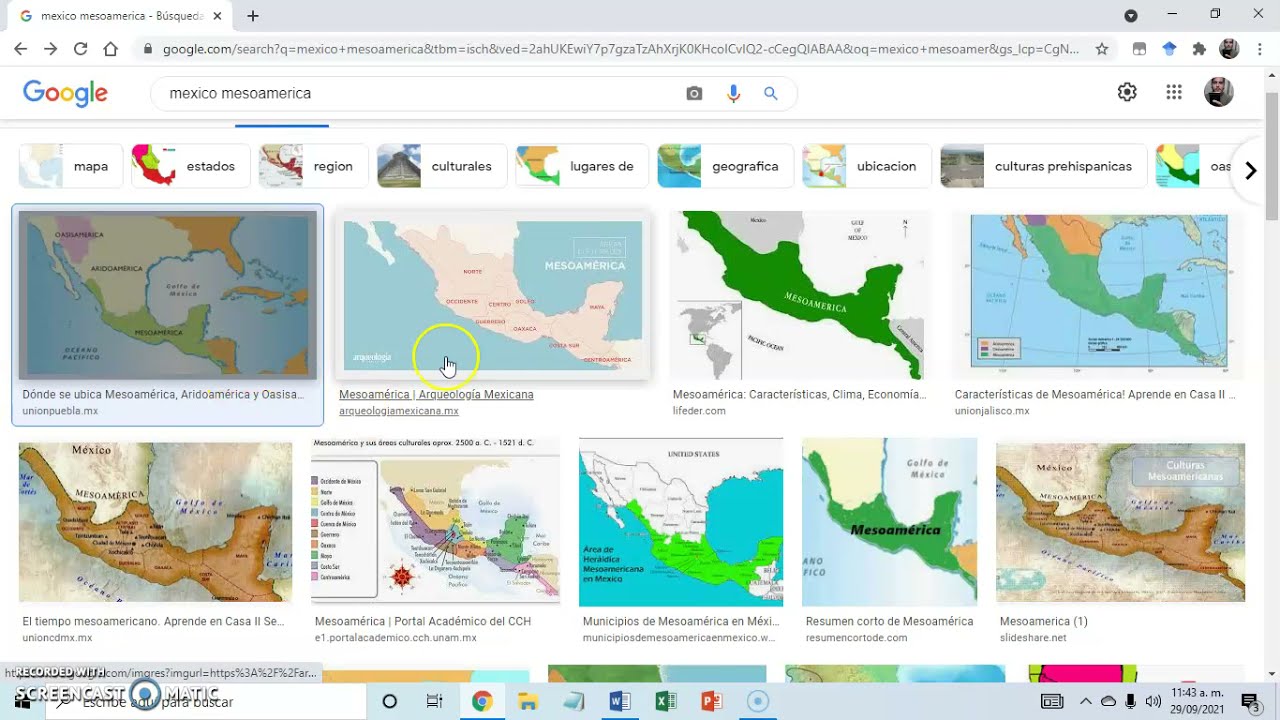Click source slideshare.net
Image resolution: width=1280 pixels, height=720 pixels.
point(1033,638)
